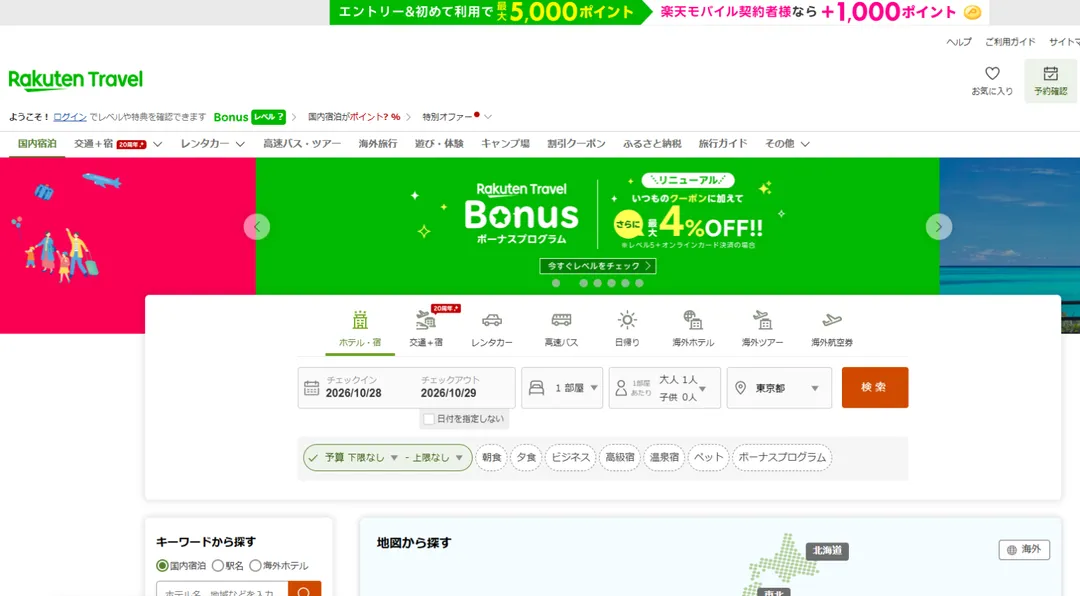Open the 高速バス・ツアー nav item
This screenshot has height=596, width=1080.
[302, 144]
